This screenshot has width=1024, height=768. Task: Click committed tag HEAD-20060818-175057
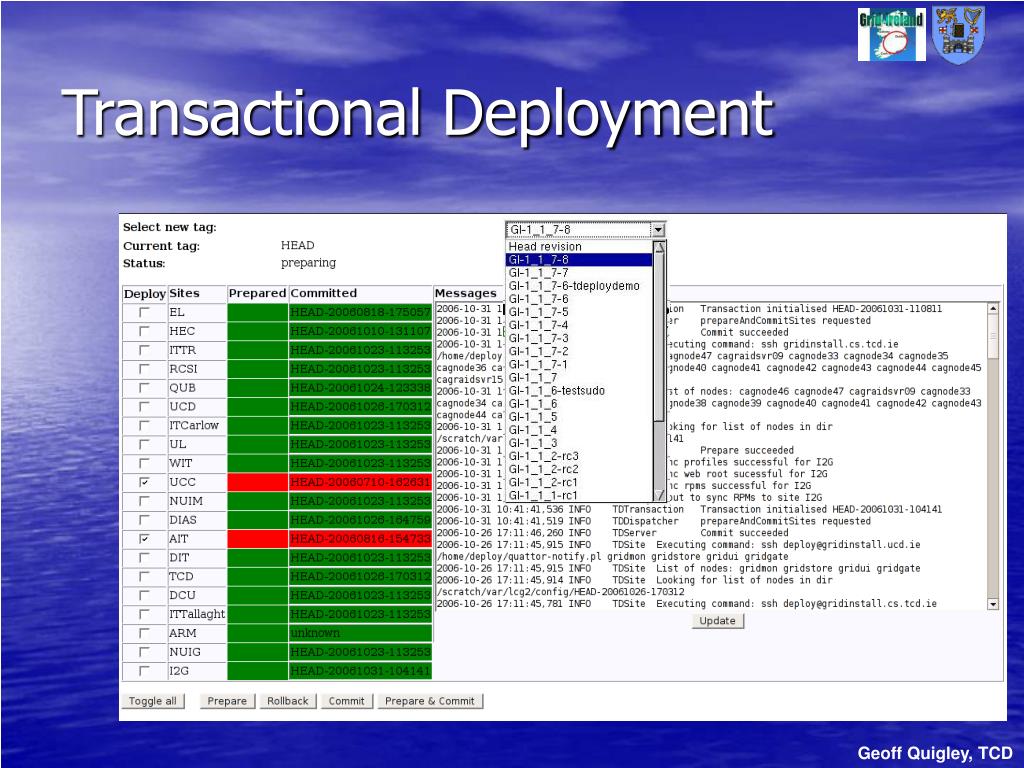[x=360, y=312]
